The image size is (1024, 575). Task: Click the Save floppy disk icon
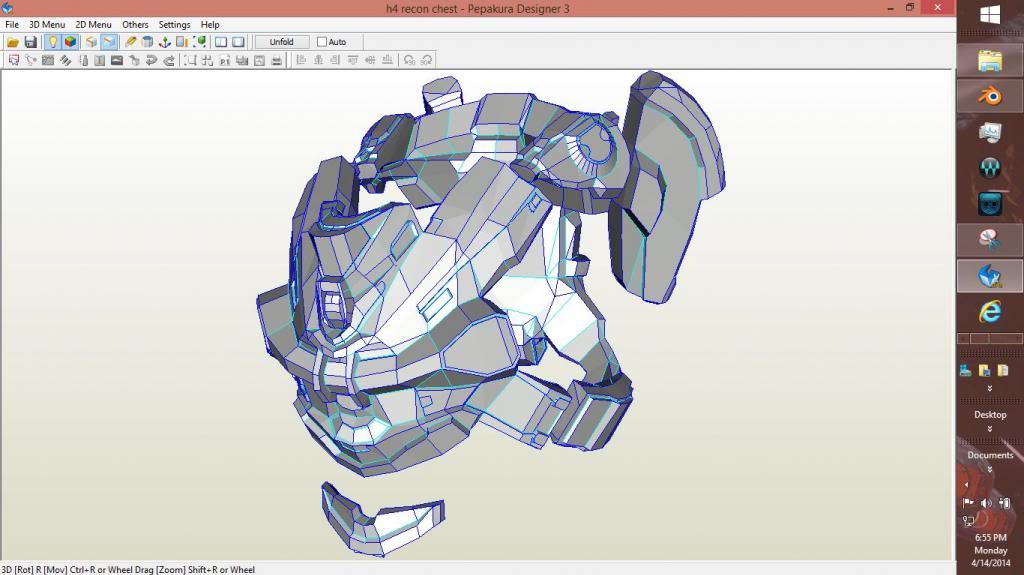pyautogui.click(x=31, y=42)
